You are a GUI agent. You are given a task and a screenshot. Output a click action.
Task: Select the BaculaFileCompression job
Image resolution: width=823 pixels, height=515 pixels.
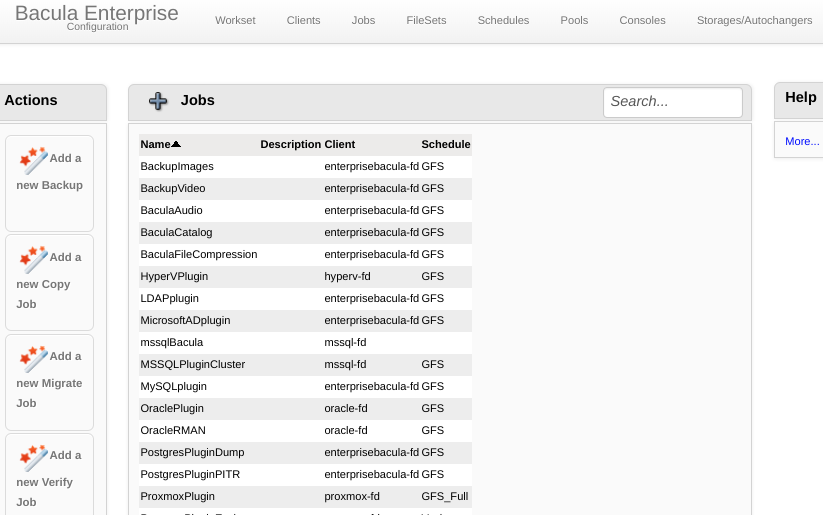pyautogui.click(x=199, y=255)
